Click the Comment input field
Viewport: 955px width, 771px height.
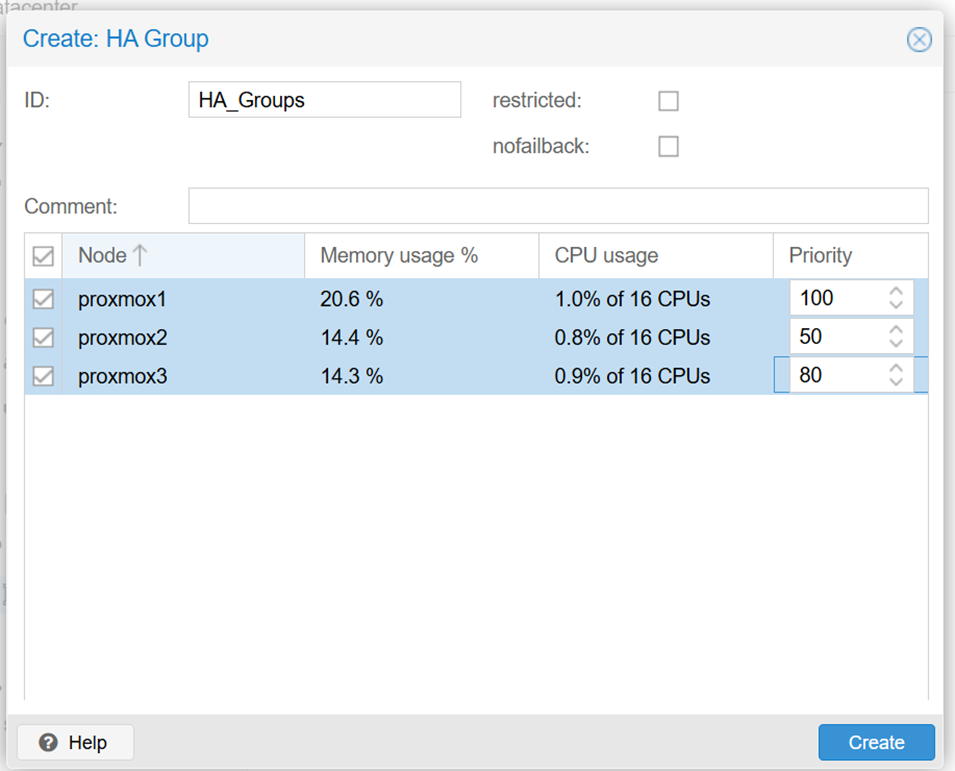557,206
